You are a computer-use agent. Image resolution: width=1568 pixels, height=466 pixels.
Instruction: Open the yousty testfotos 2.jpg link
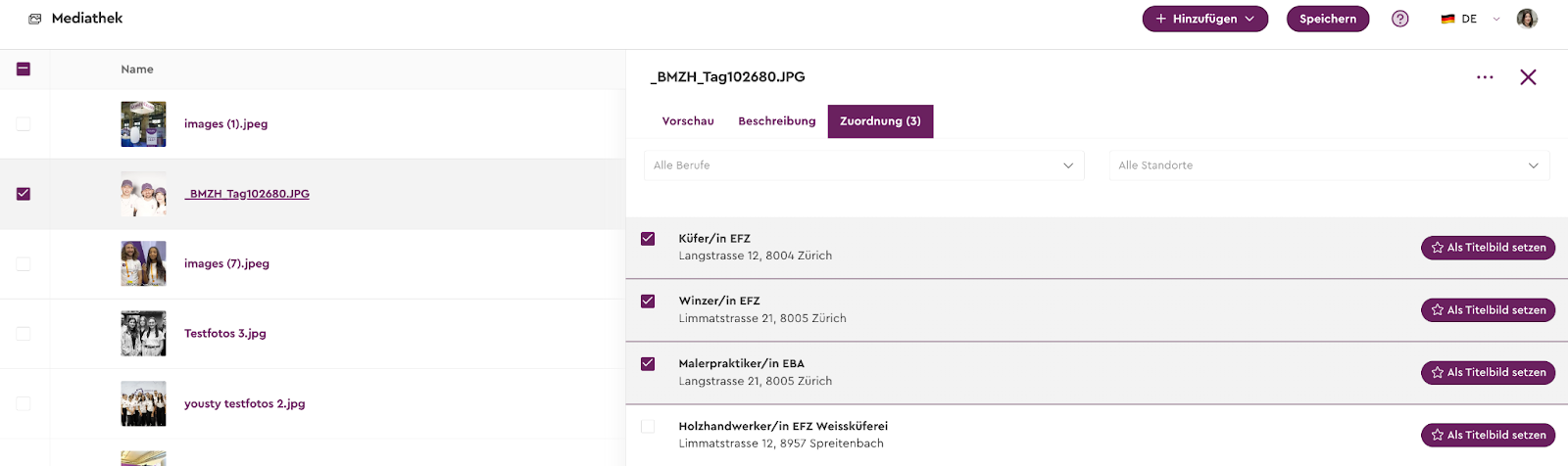245,403
